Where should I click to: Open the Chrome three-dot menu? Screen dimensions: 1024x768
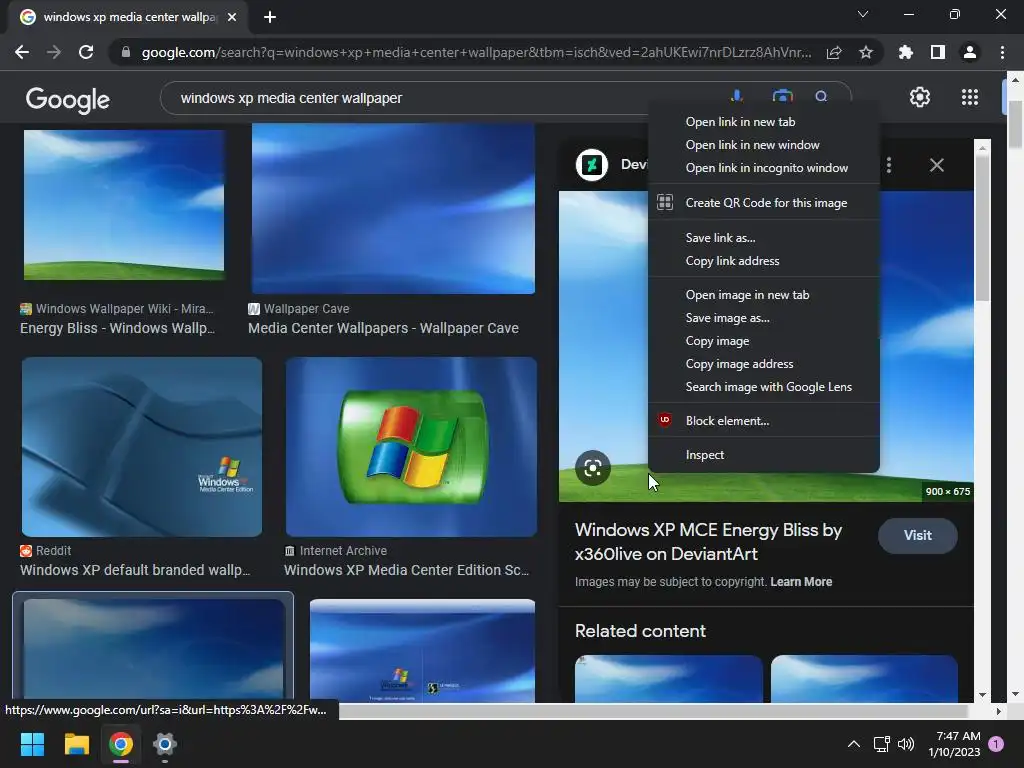pos(1002,52)
